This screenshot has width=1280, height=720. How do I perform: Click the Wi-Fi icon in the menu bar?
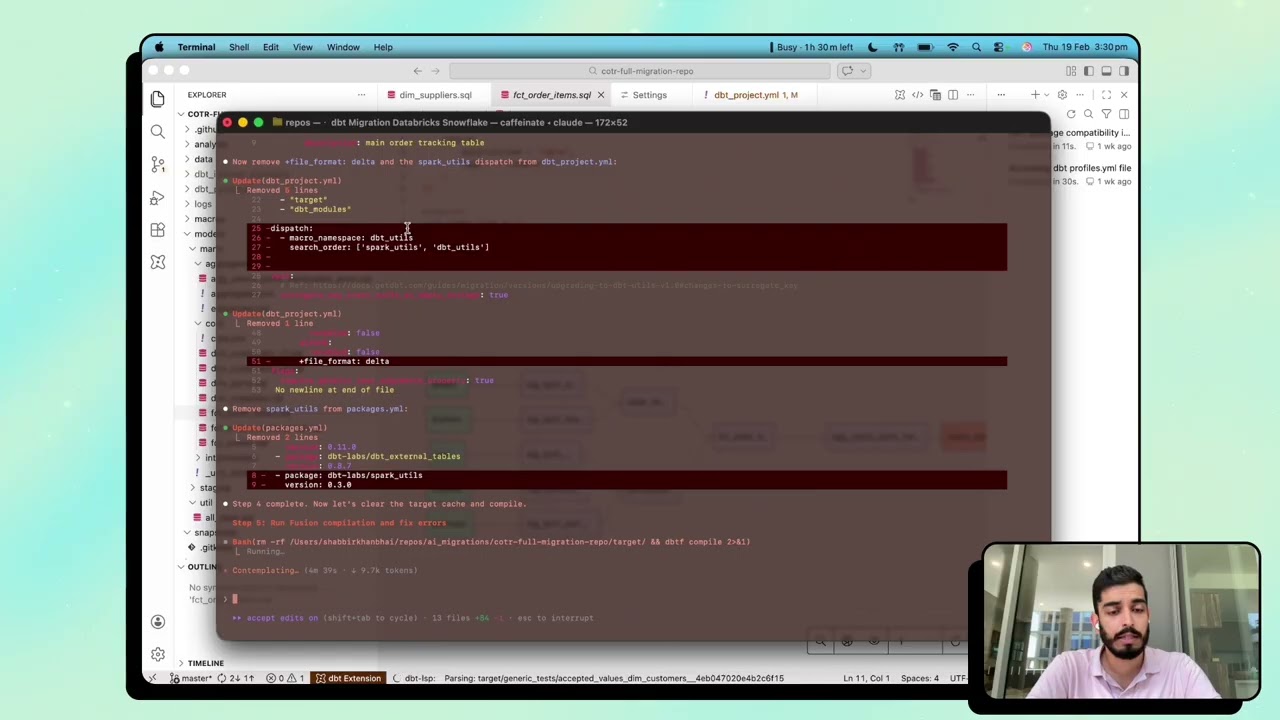pos(952,47)
